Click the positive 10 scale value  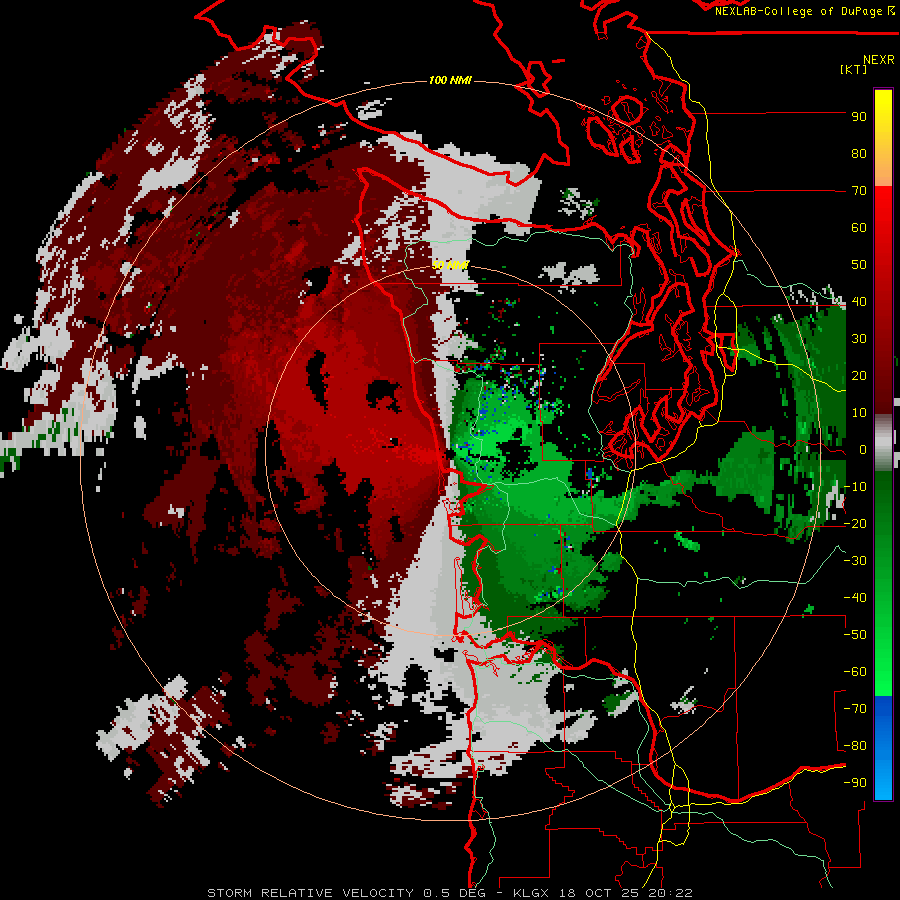tap(859, 413)
